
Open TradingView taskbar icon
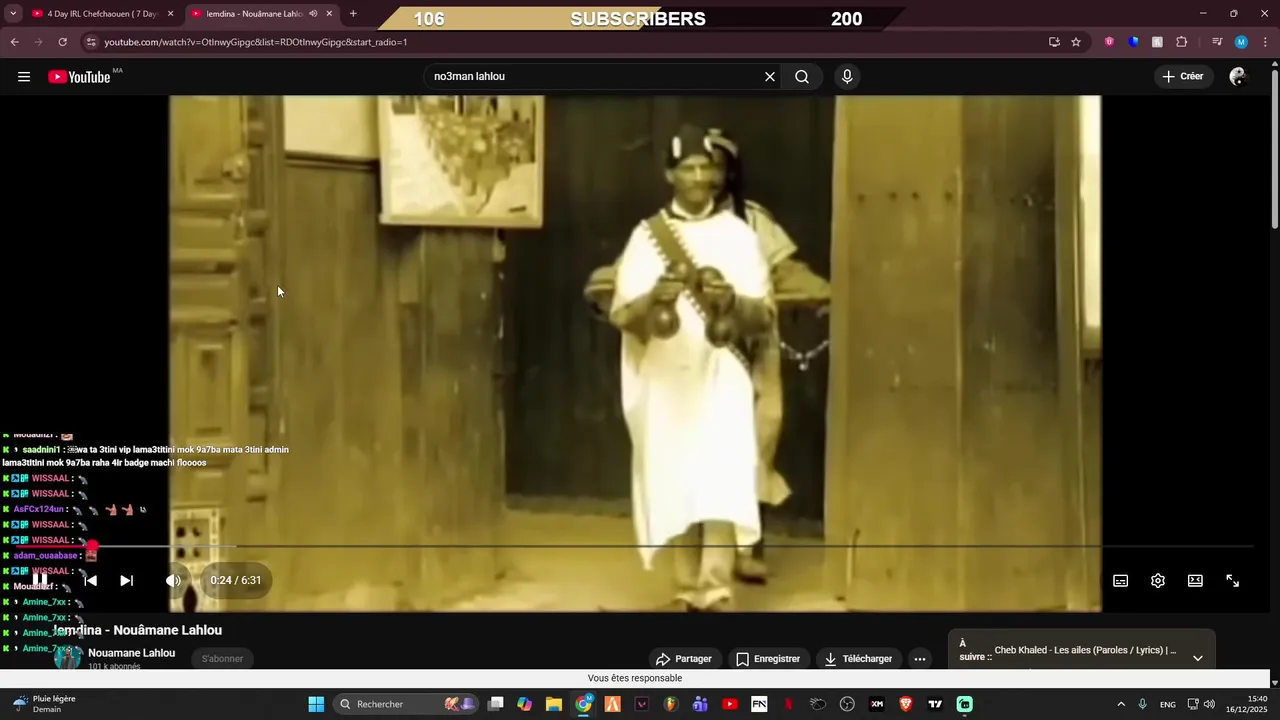point(935,704)
